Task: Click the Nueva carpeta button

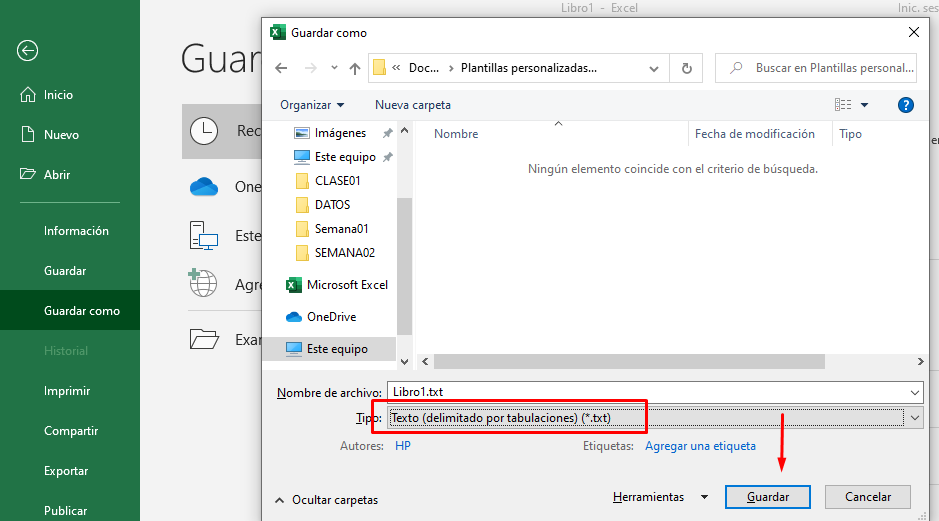Action: [412, 105]
